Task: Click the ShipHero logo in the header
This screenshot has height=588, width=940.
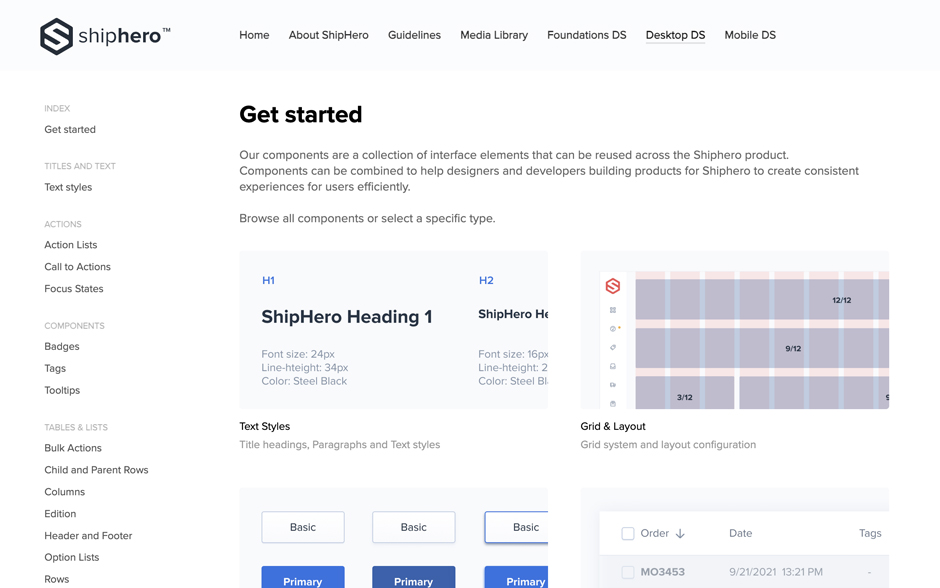Action: (105, 36)
